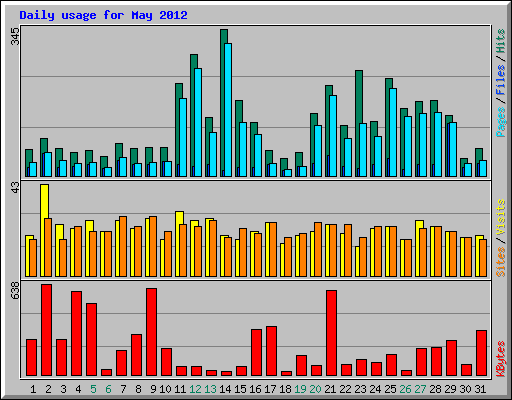Click the 43 axis label
512x400 pixels.
point(16,188)
